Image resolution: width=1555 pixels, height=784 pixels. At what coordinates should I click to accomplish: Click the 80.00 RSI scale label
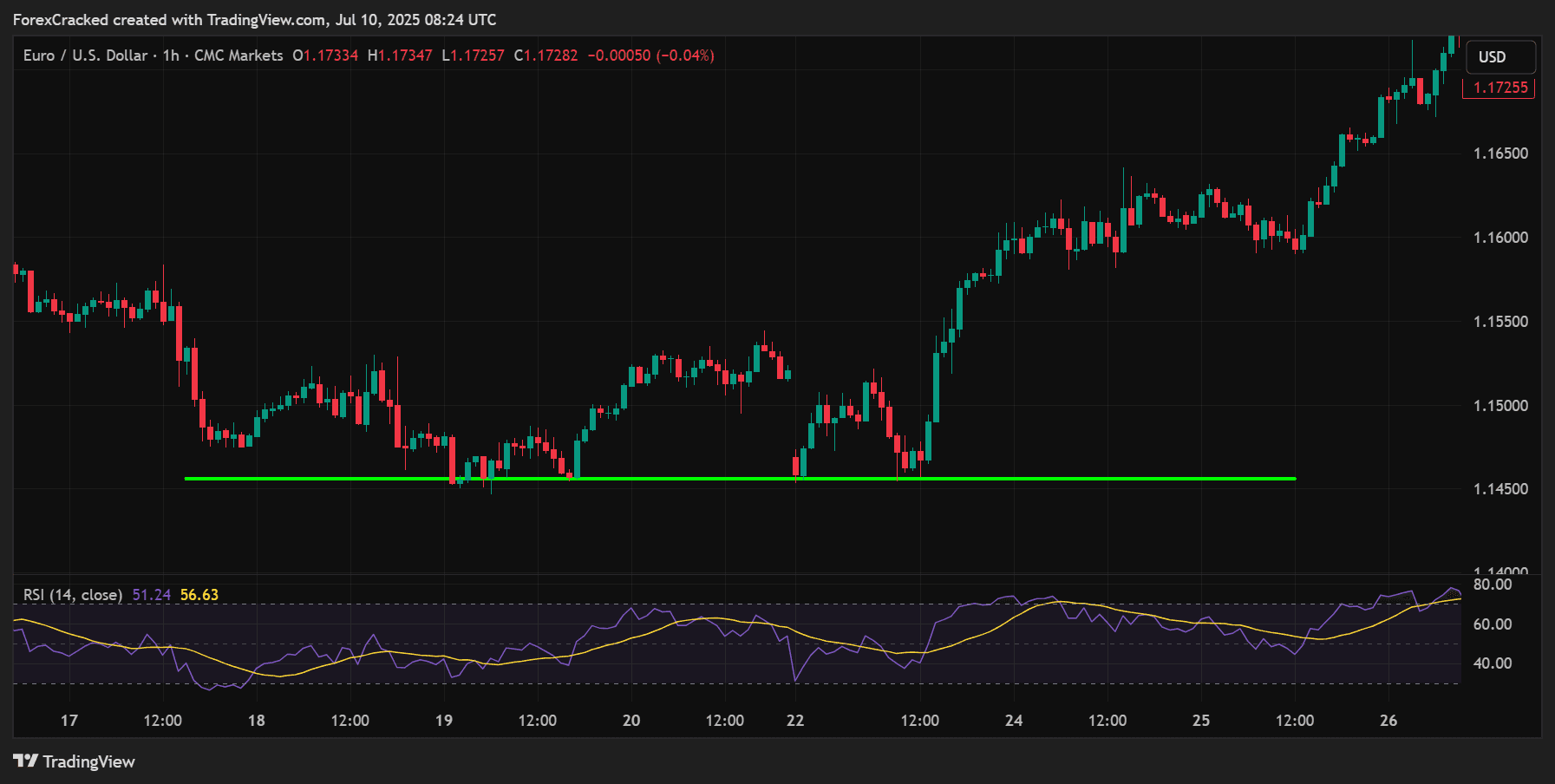(1493, 585)
